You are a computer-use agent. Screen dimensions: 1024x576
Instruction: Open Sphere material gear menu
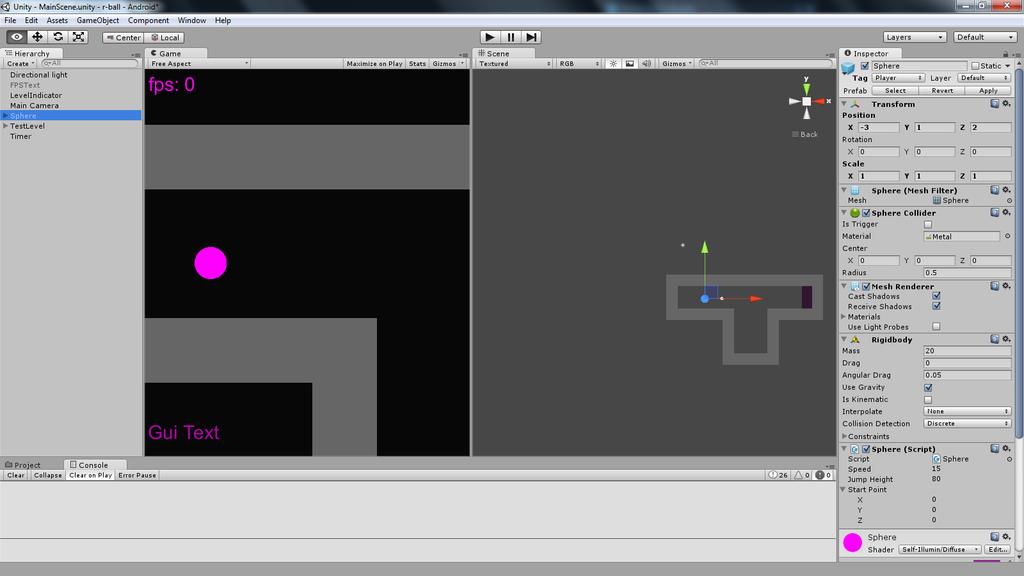pyautogui.click(x=1006, y=537)
